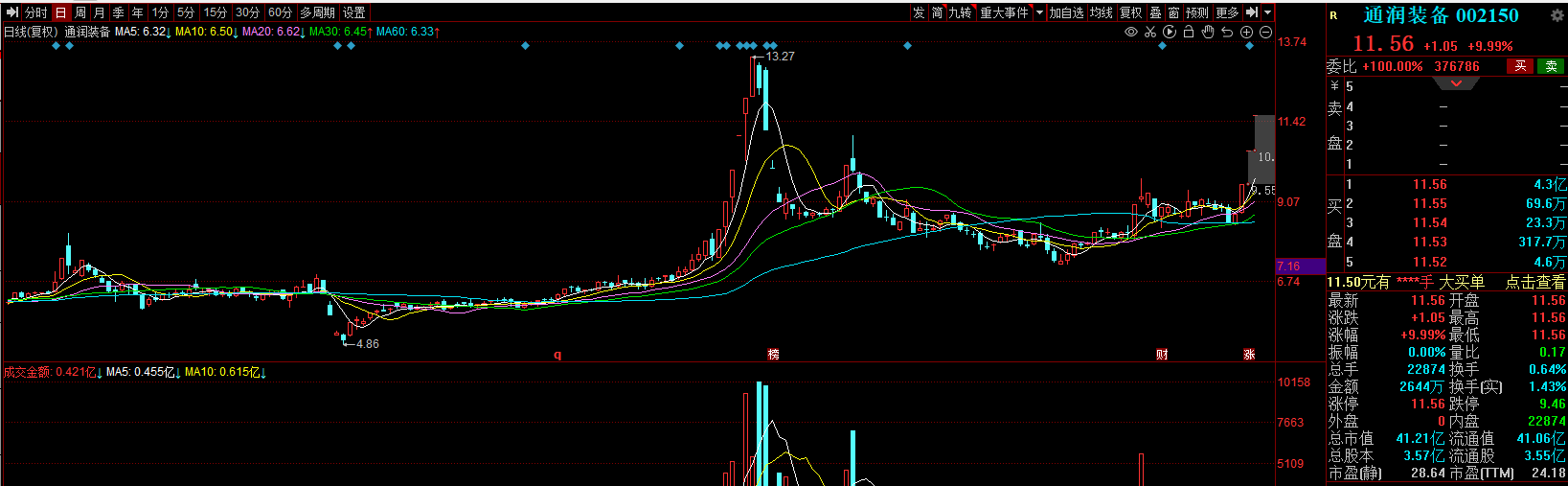The image size is (1568, 486).
Task: Click buy level 4 volume 317.7万
Action: [1542, 243]
